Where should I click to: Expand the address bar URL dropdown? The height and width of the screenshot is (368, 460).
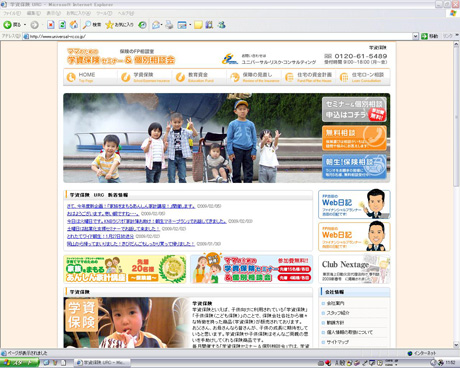coord(415,36)
